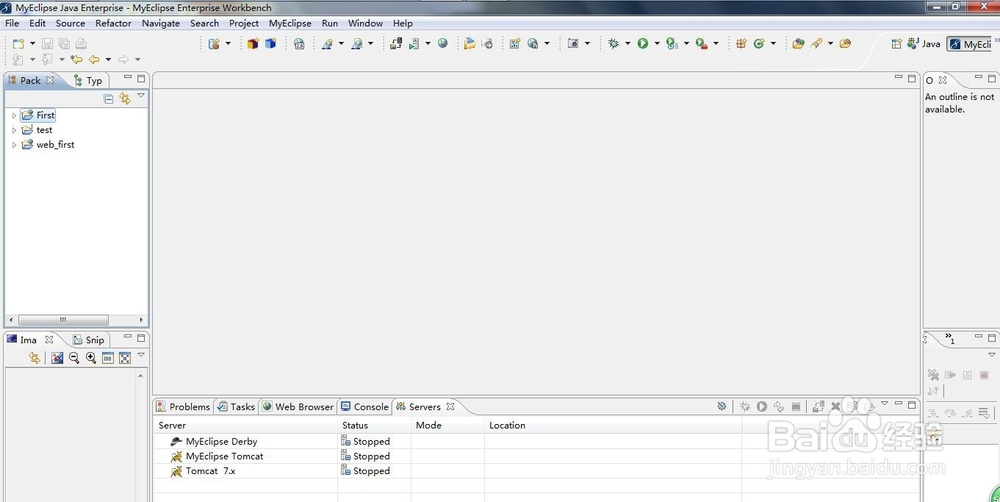The height and width of the screenshot is (502, 1000).
Task: Switch to the MyEclipse perspective button
Action: 969,44
